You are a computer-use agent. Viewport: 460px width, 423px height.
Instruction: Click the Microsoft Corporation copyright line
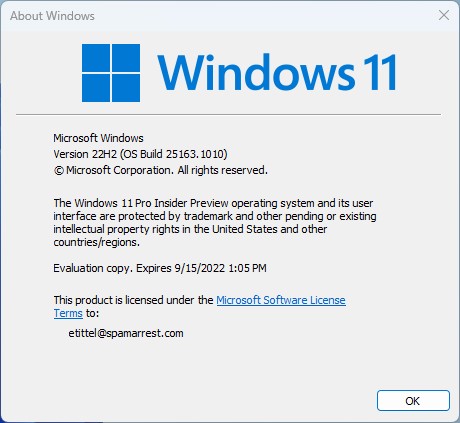(x=160, y=170)
